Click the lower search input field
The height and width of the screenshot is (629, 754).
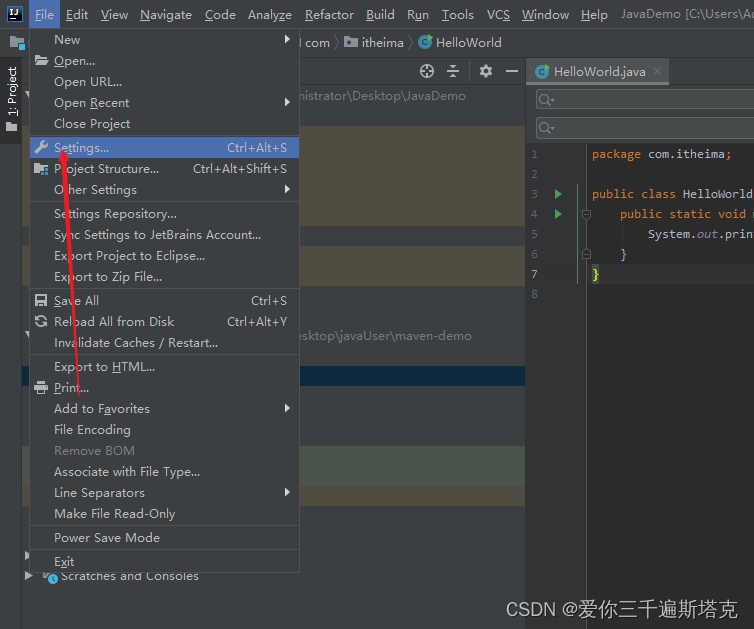pyautogui.click(x=645, y=128)
